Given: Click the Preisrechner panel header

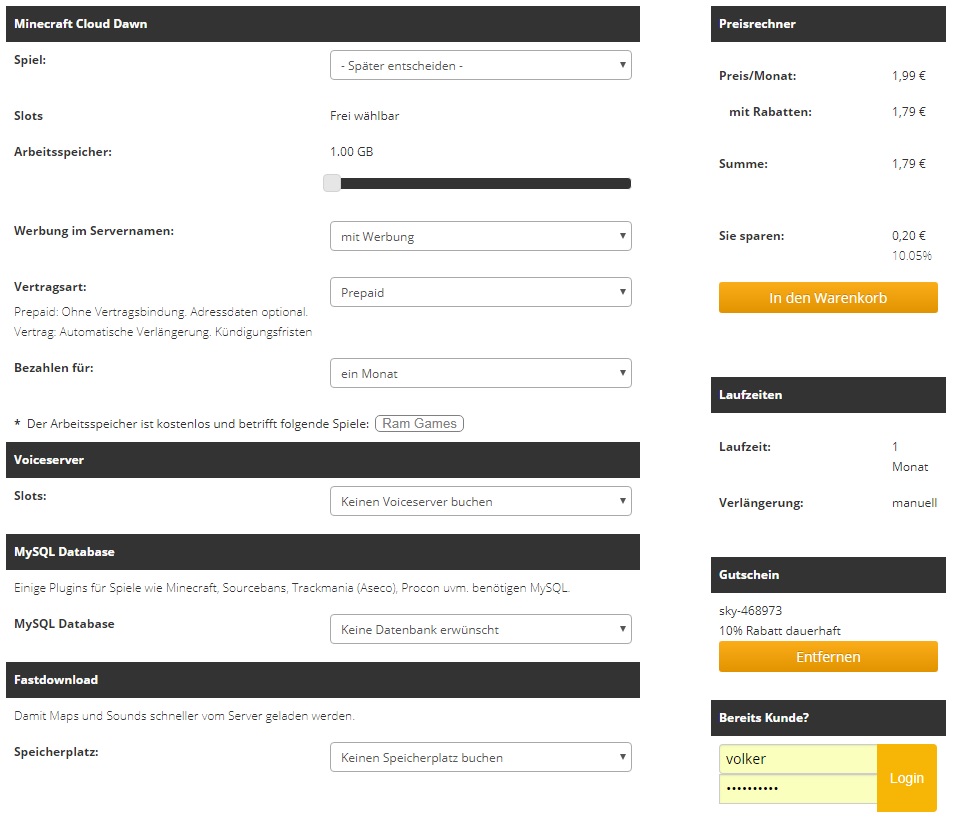Looking at the screenshot, I should [x=828, y=24].
